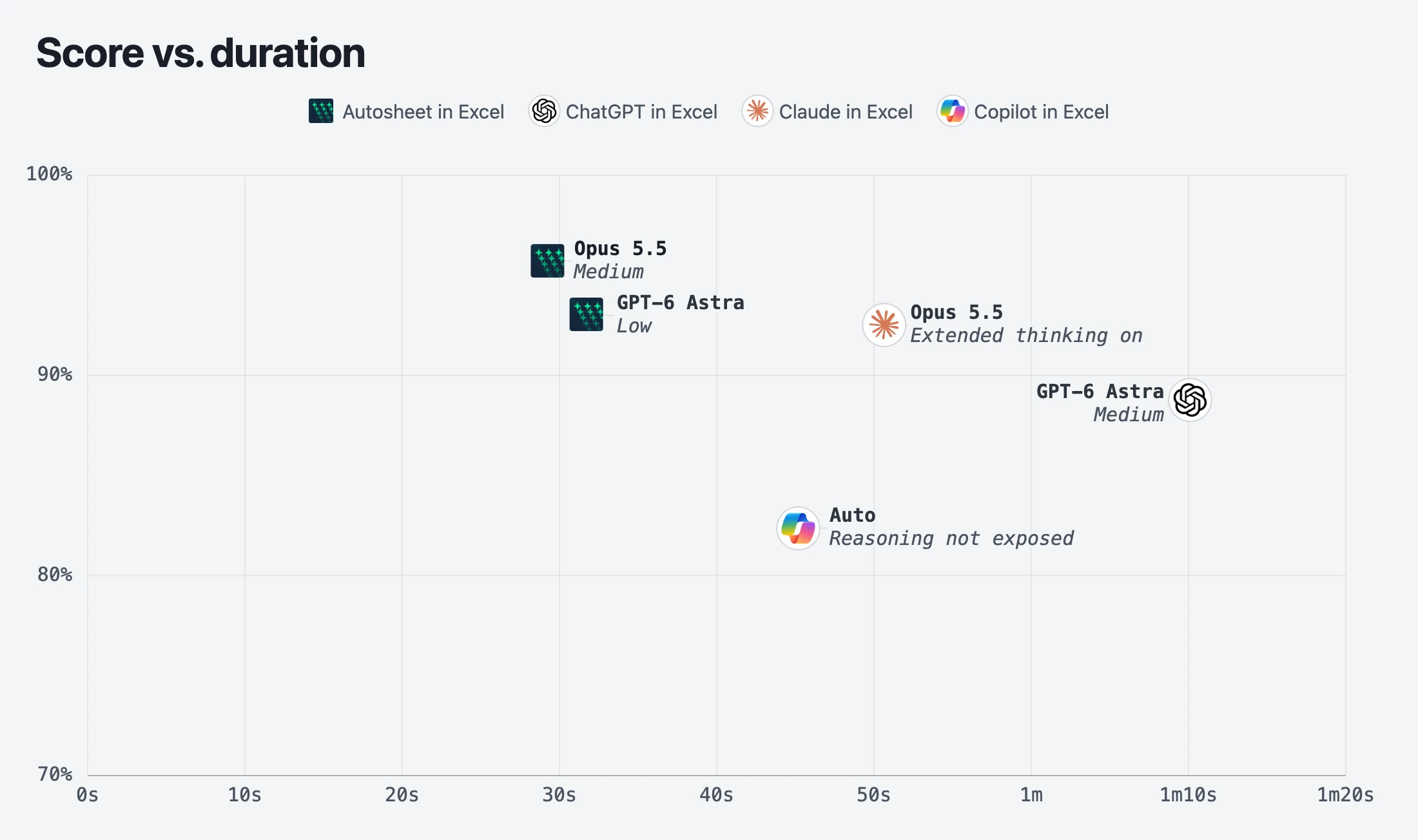Viewport: 1418px width, 840px height.
Task: Toggle the 'ChatGPT in Excel' legend label
Action: 641,111
